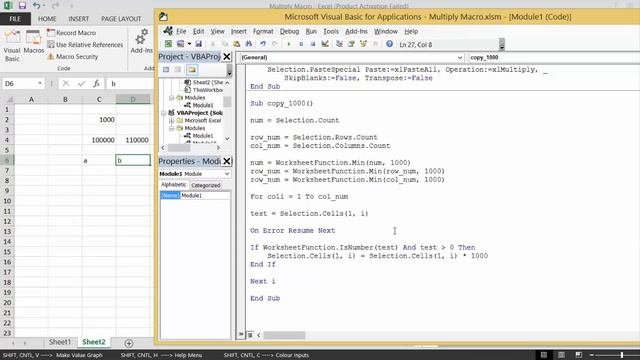The width and height of the screenshot is (640, 360).
Task: Open the Debug menu
Action: [x=289, y=31]
